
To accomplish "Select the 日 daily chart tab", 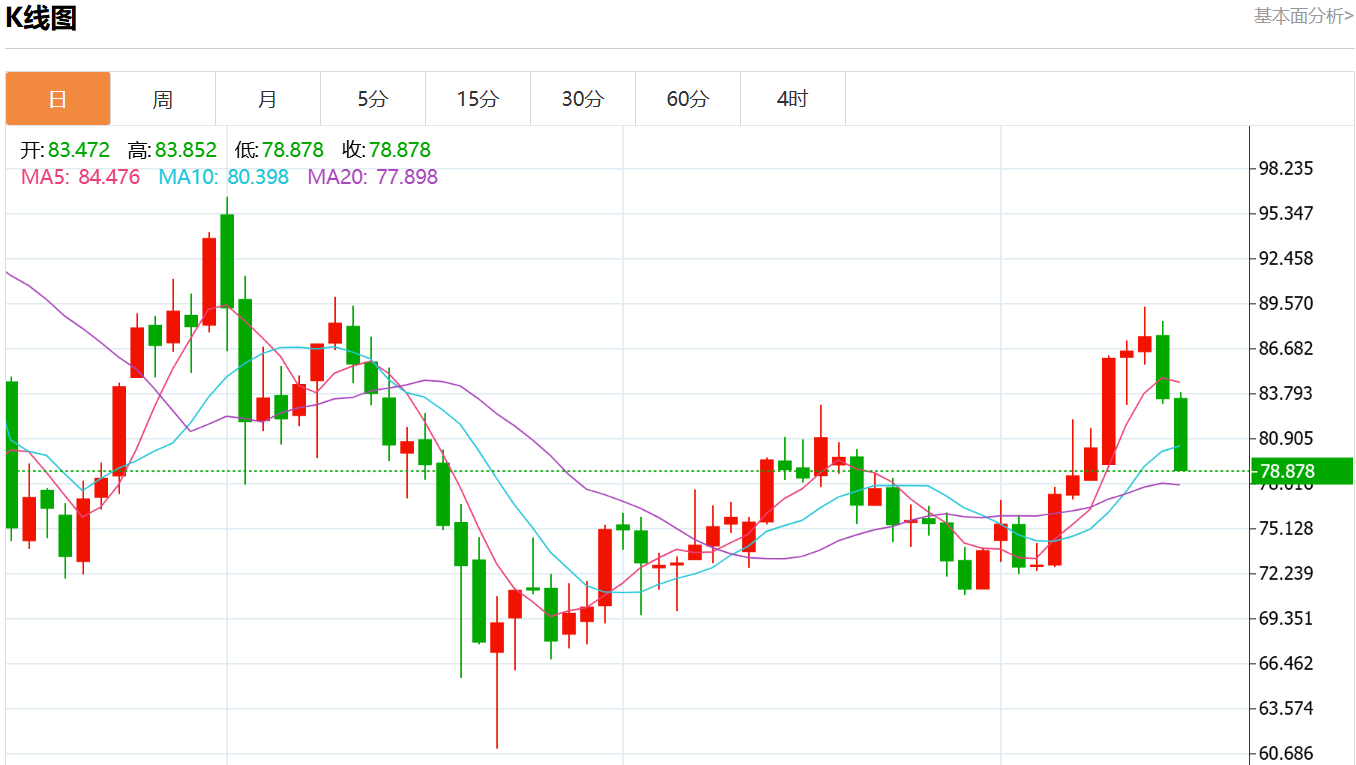I will click(x=58, y=99).
